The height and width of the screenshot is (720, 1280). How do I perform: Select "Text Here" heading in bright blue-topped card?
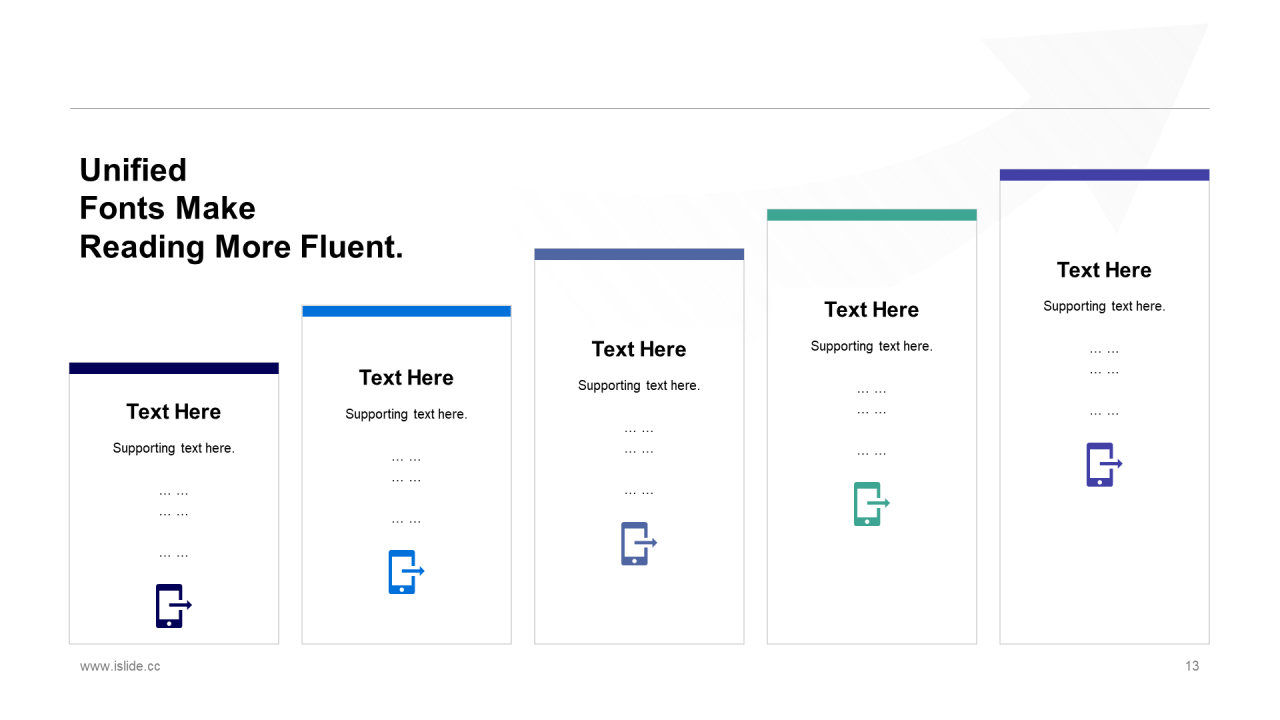(x=406, y=378)
